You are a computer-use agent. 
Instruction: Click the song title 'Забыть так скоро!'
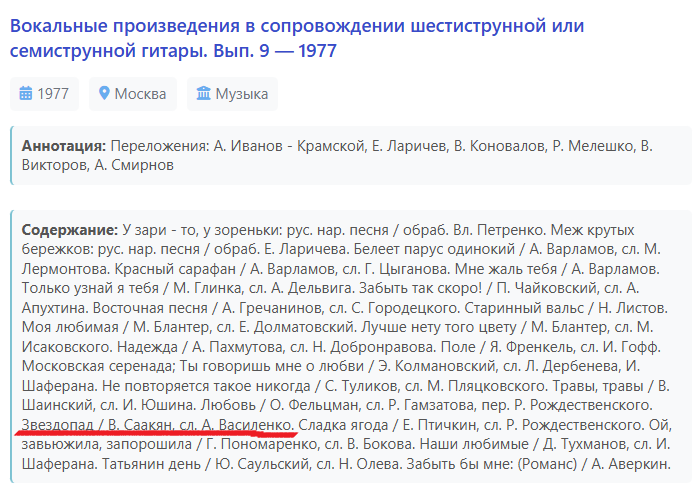(x=420, y=288)
